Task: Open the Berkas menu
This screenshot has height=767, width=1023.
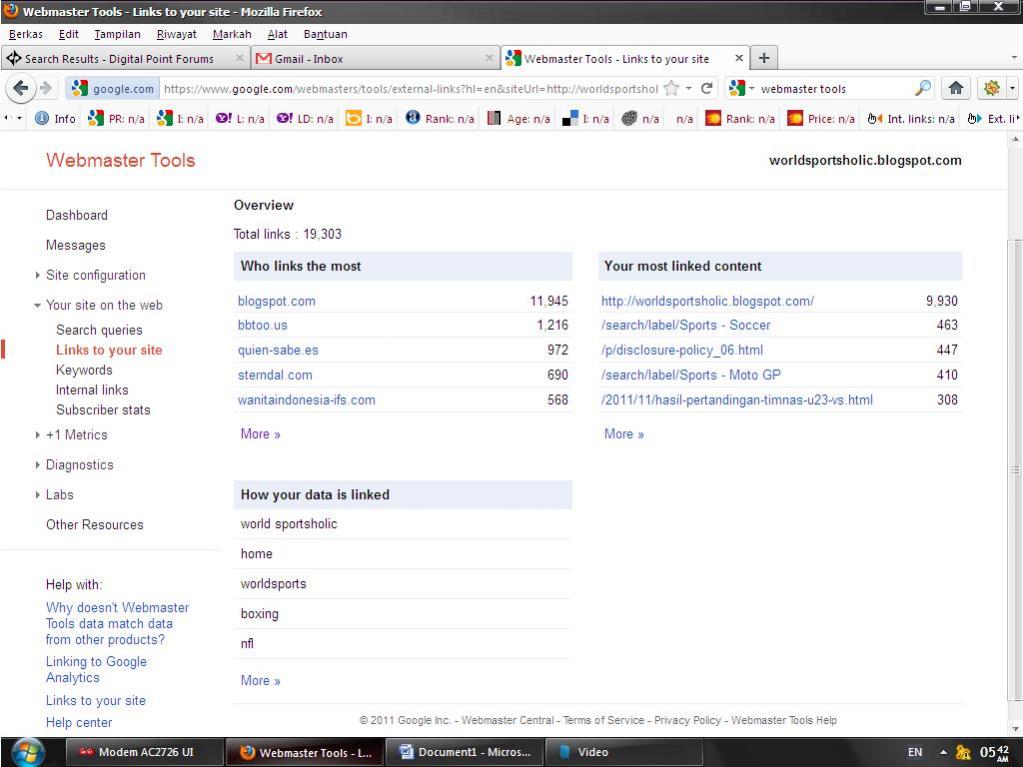Action: [x=26, y=34]
